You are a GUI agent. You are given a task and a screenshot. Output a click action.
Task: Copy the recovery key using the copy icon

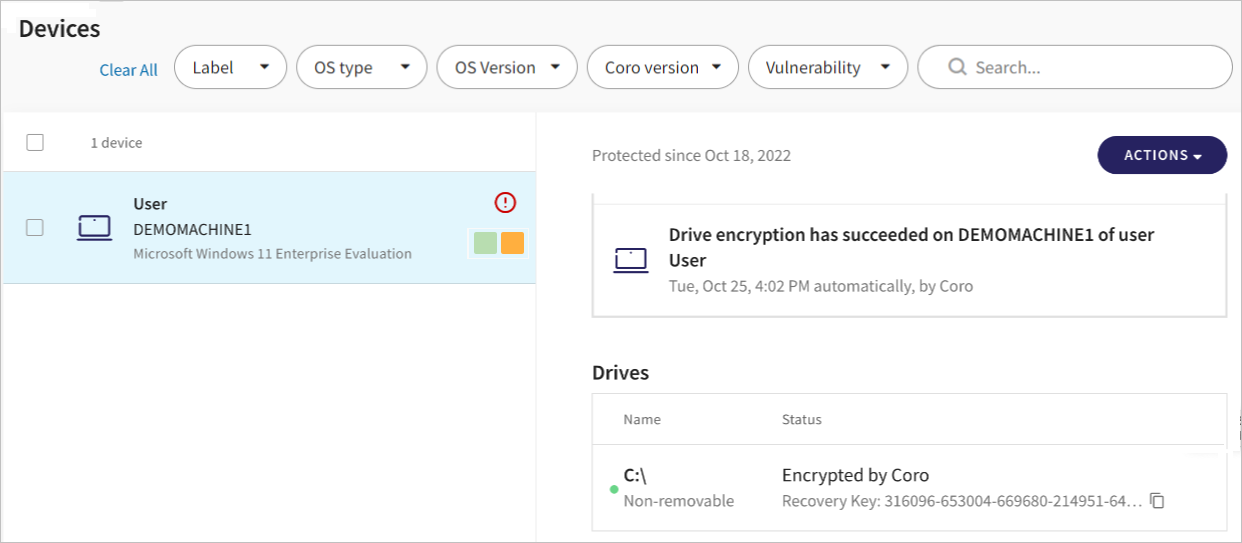(x=1157, y=501)
